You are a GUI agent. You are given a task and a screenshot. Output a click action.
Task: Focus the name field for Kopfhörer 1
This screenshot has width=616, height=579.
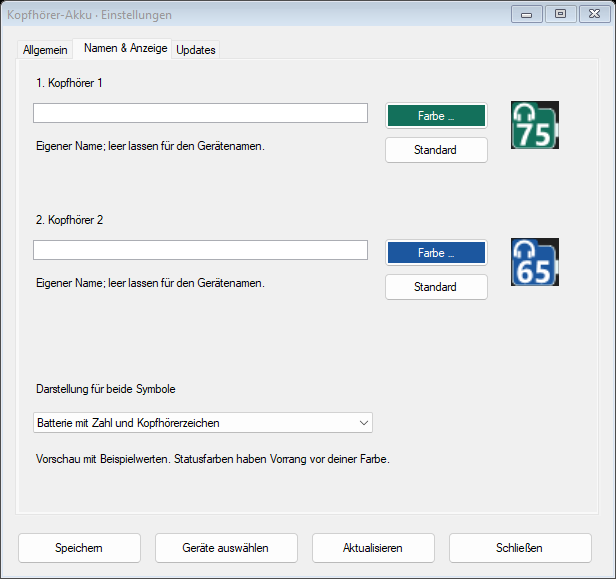click(200, 113)
